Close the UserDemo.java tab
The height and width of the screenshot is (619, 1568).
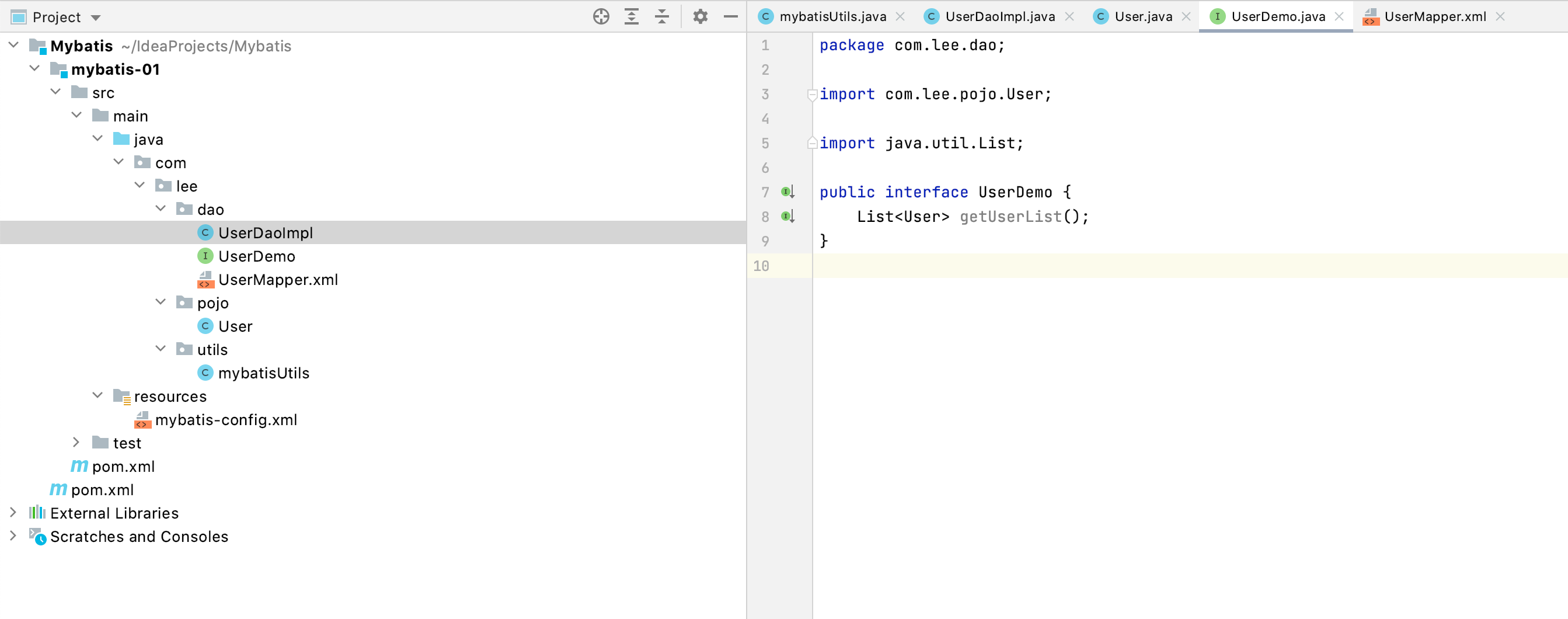click(1339, 16)
